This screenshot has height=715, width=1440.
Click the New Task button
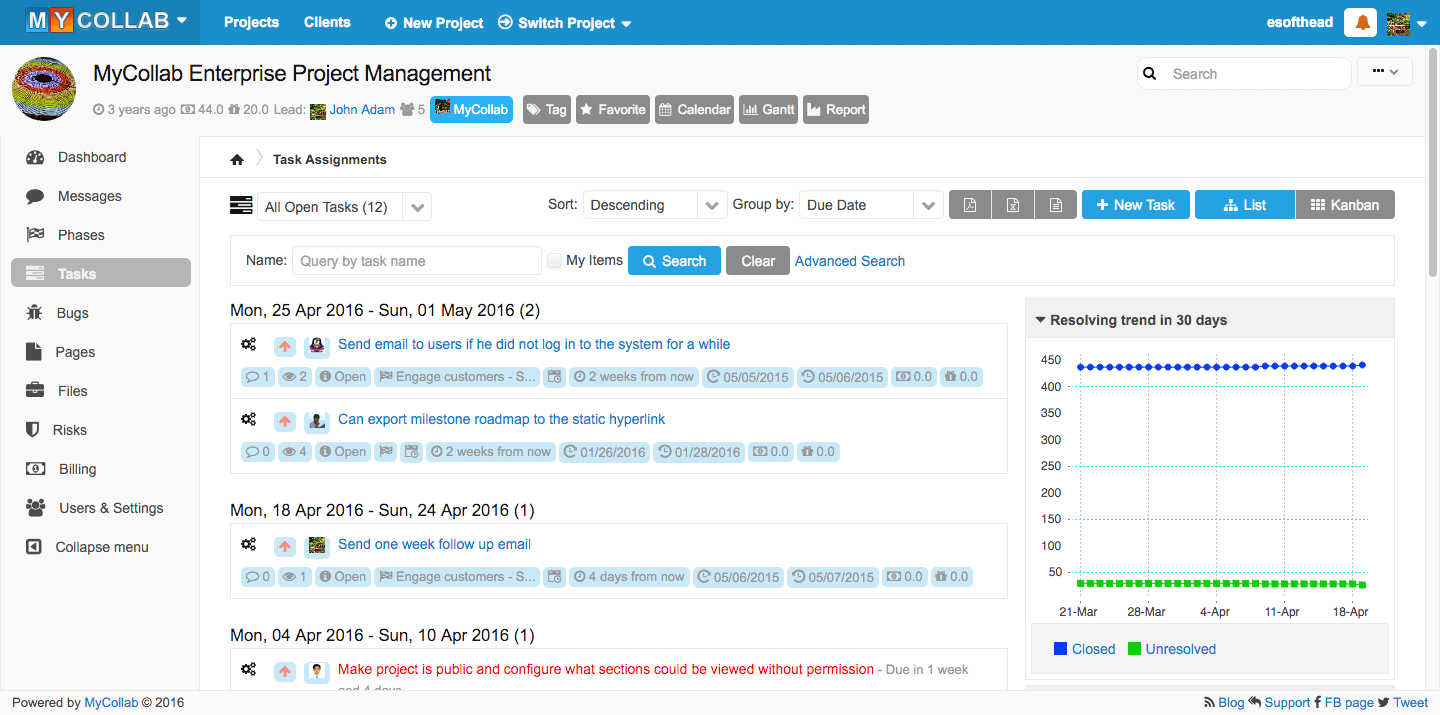coord(1136,205)
